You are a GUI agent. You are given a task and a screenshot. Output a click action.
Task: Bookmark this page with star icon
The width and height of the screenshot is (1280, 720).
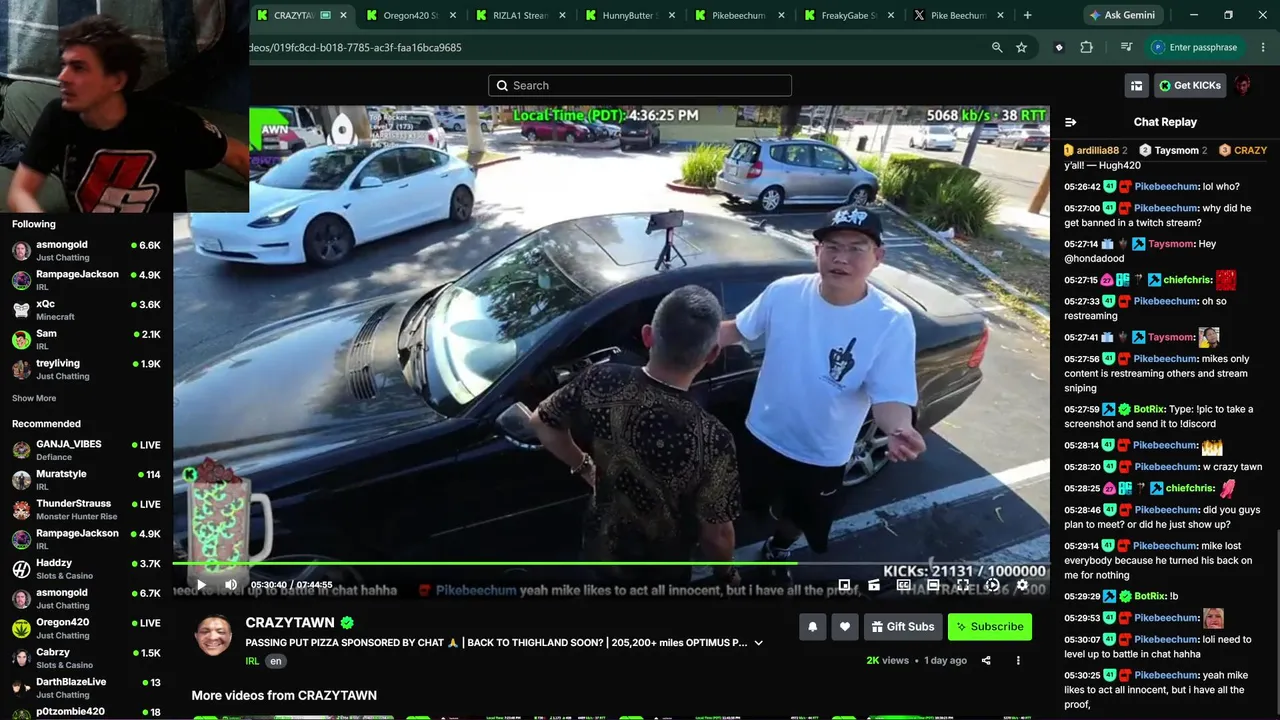pos(1021,47)
